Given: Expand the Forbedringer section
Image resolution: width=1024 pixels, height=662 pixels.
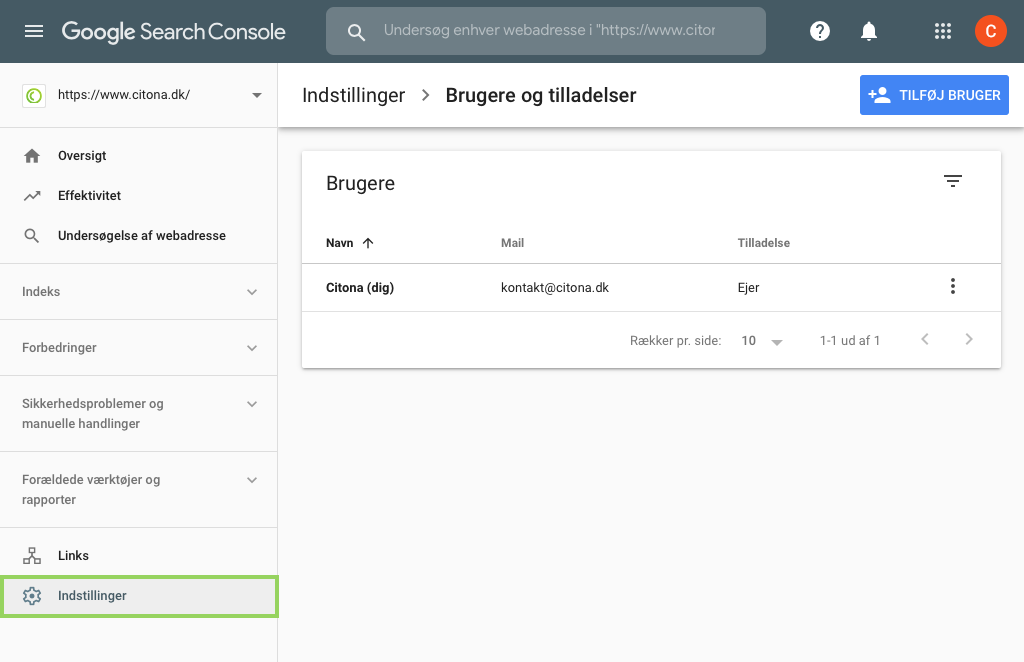Looking at the screenshot, I should click(138, 347).
